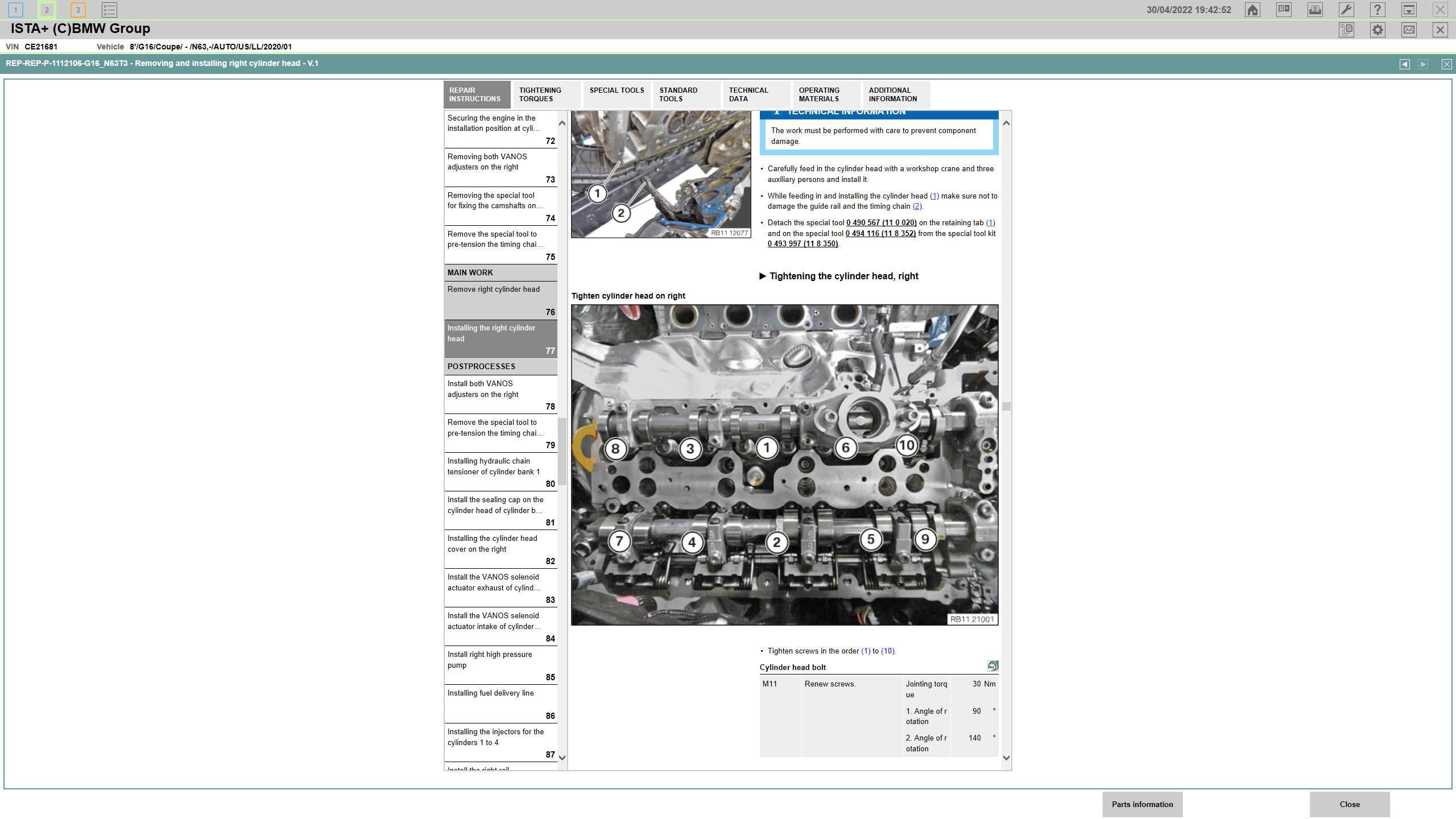
Task: Close the repair document with teal bar X
Action: [x=1446, y=64]
